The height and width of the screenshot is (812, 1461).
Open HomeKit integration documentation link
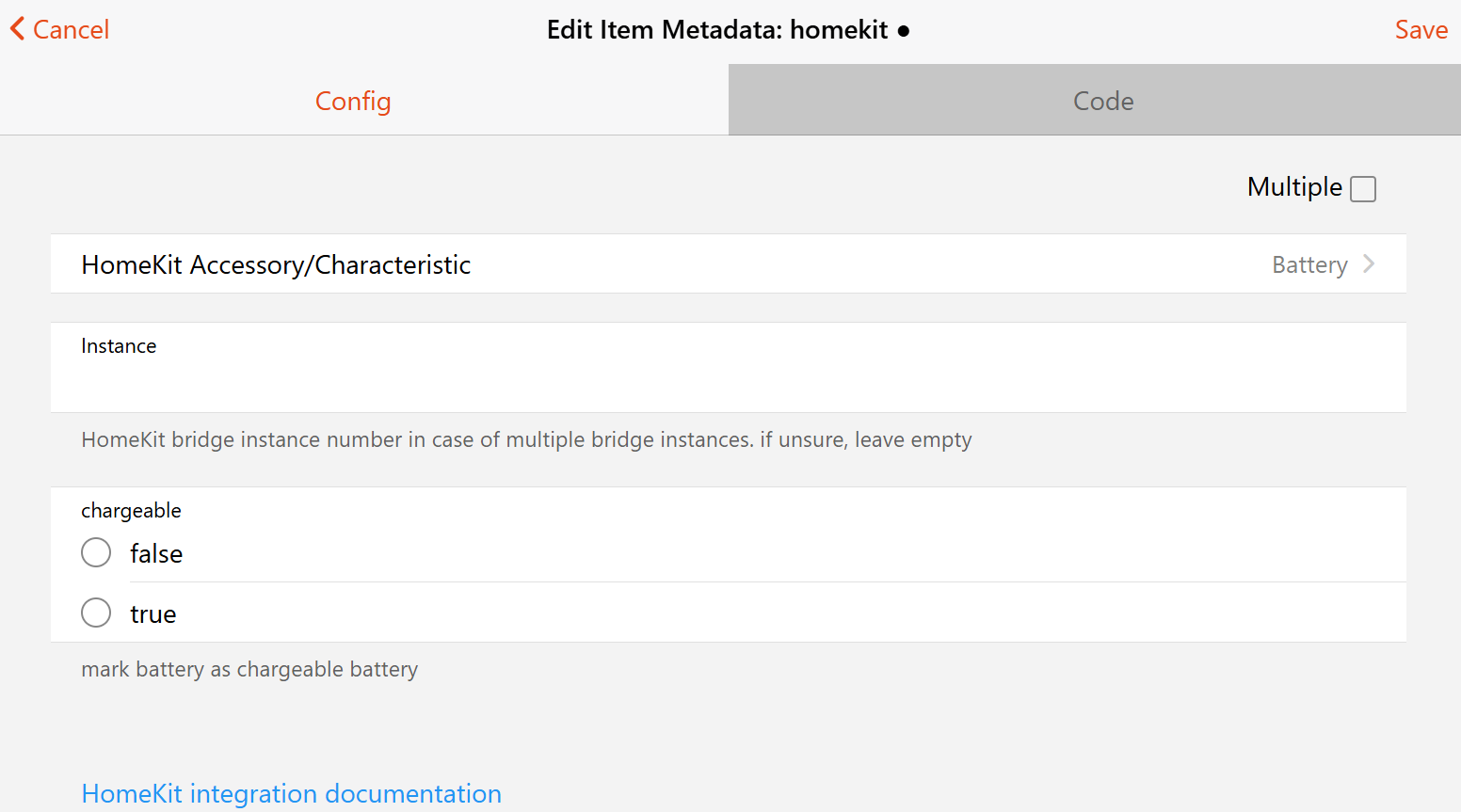(291, 793)
